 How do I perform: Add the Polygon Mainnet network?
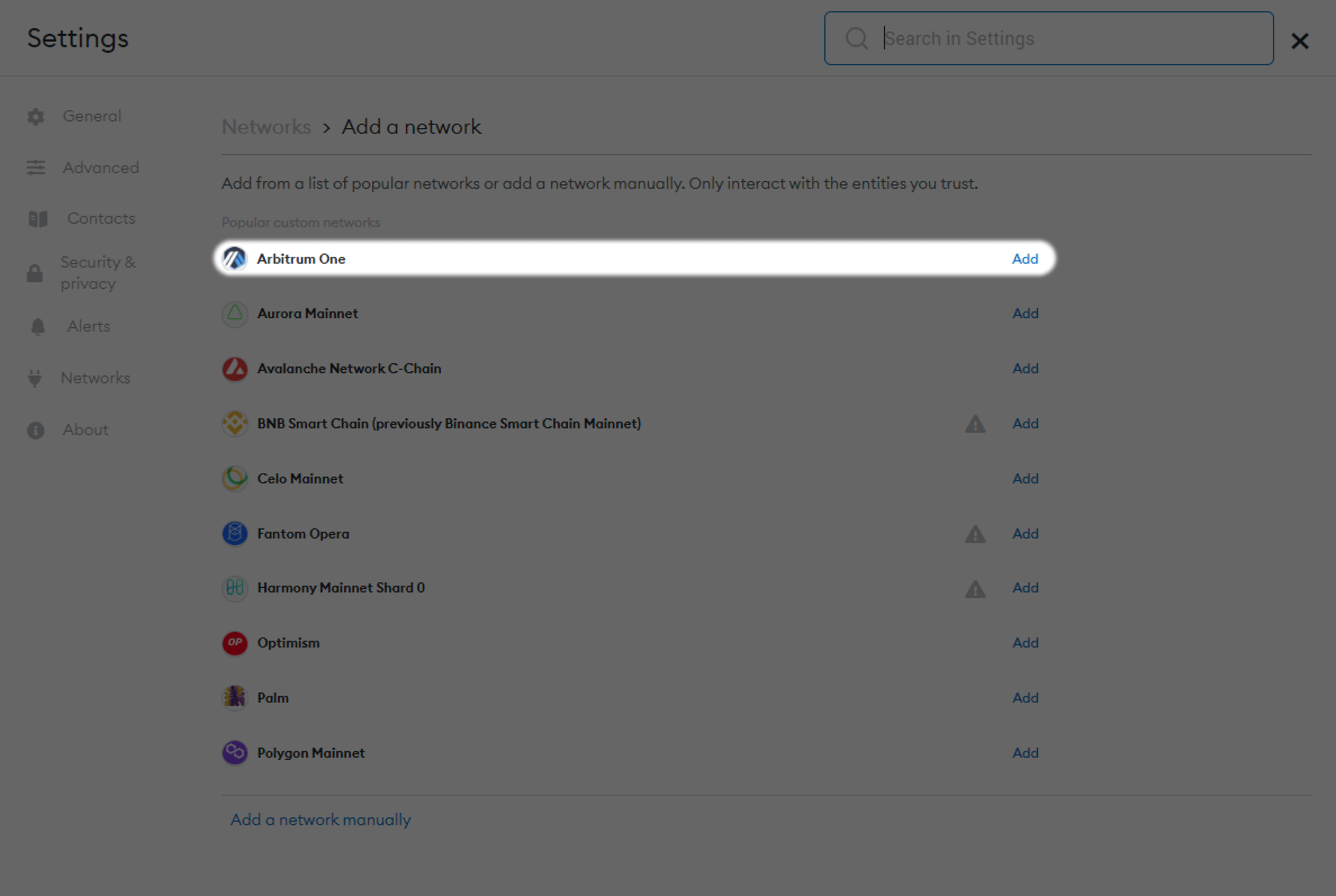(1025, 753)
